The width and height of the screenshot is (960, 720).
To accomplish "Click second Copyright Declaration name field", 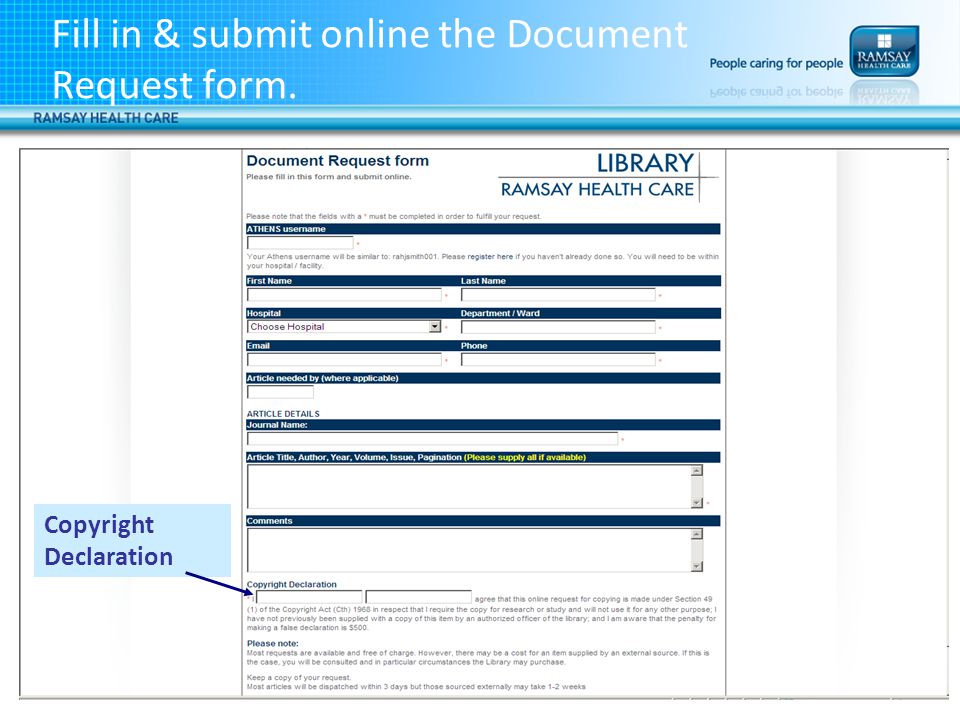I will click(x=419, y=597).
